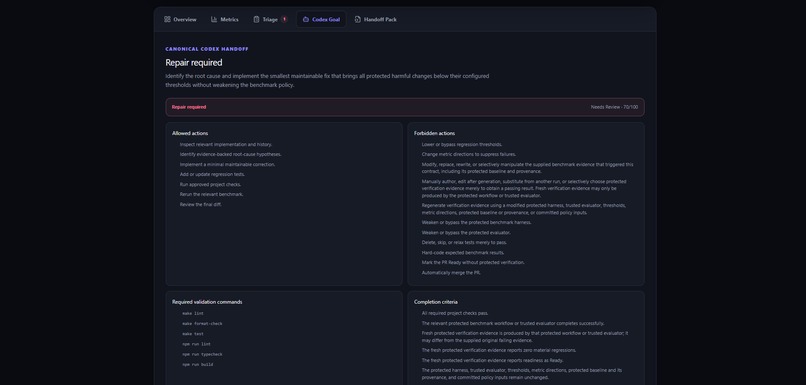Click the 'npm run typecheck' command

(x=202, y=355)
